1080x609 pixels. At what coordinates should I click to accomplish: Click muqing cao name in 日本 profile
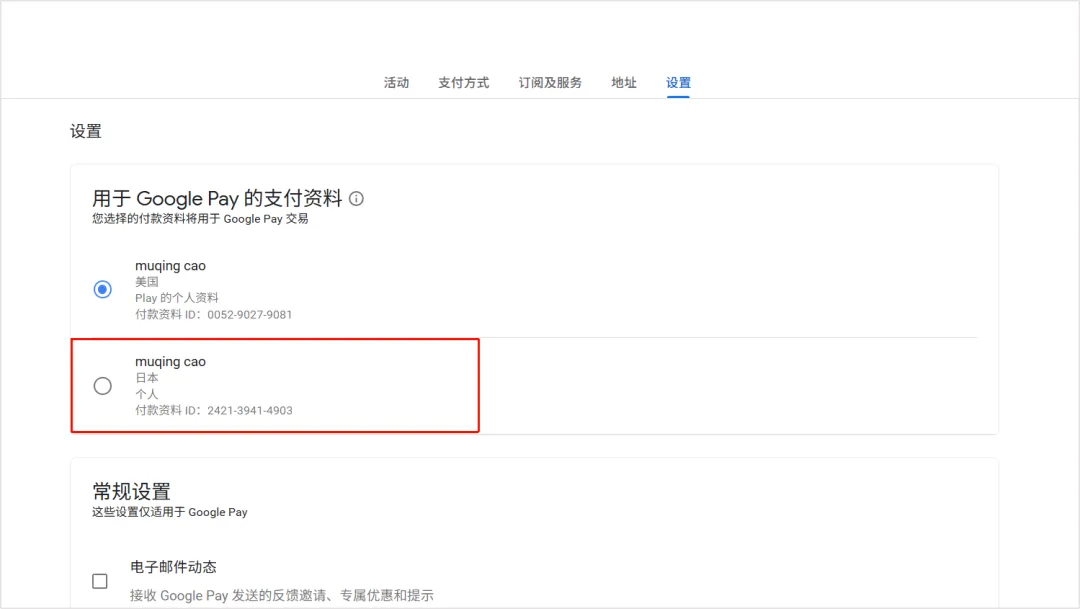(170, 362)
